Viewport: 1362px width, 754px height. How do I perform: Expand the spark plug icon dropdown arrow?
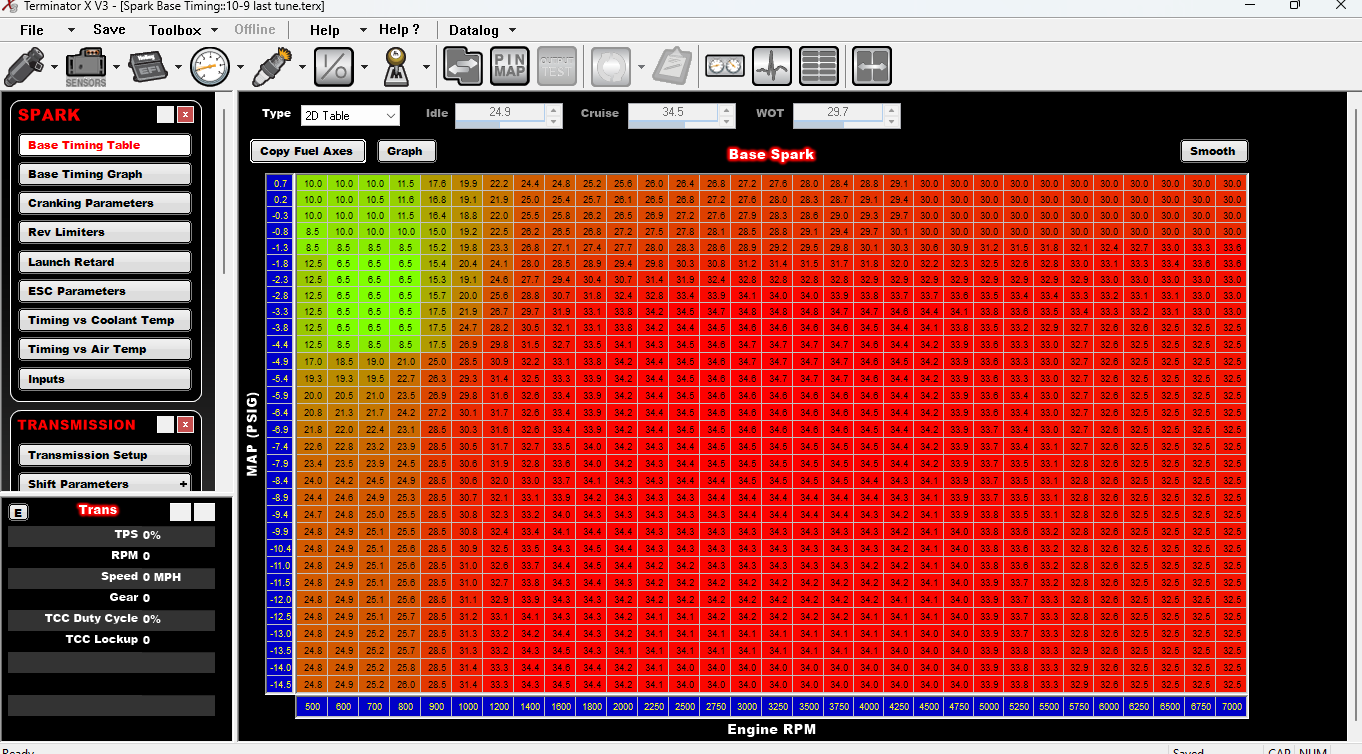click(x=302, y=68)
